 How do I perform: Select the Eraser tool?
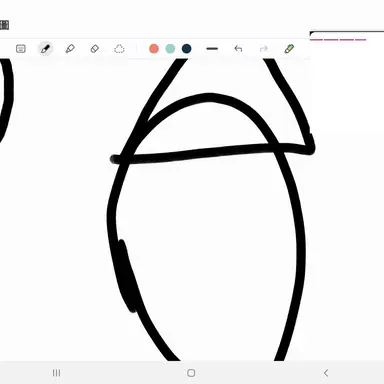coord(95,49)
